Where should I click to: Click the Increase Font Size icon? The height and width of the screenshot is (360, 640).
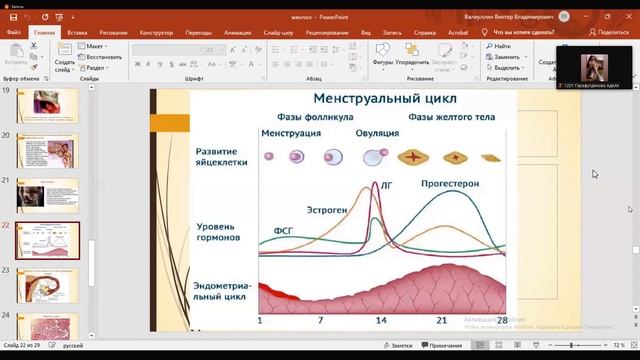(233, 50)
